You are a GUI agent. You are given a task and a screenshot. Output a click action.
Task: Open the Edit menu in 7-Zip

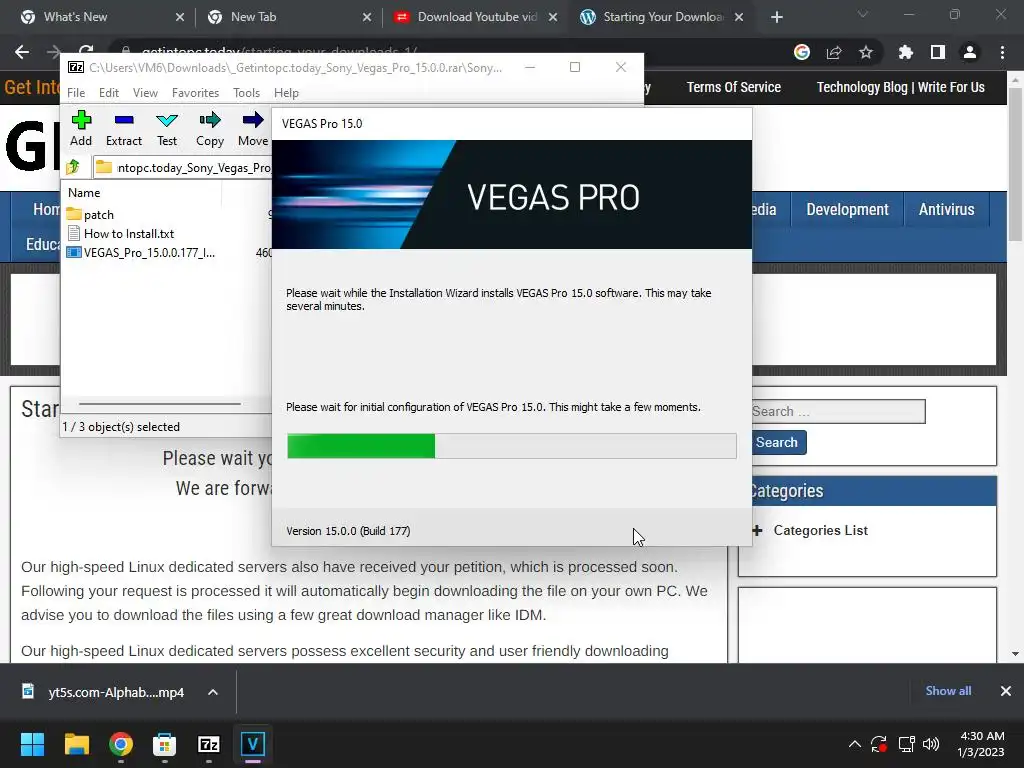[x=108, y=93]
